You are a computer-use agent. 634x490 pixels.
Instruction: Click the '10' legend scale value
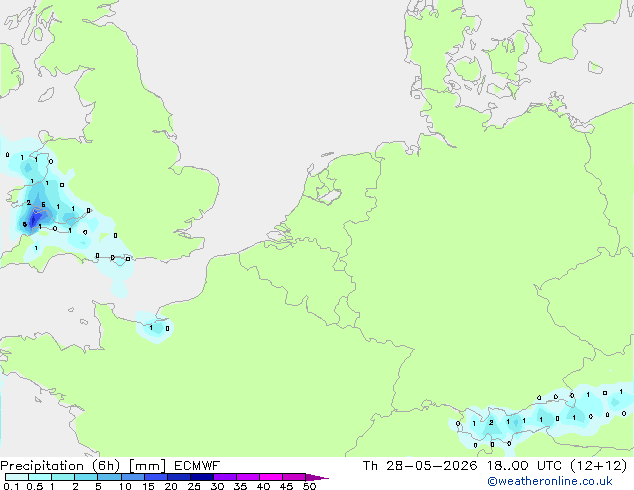(125, 486)
